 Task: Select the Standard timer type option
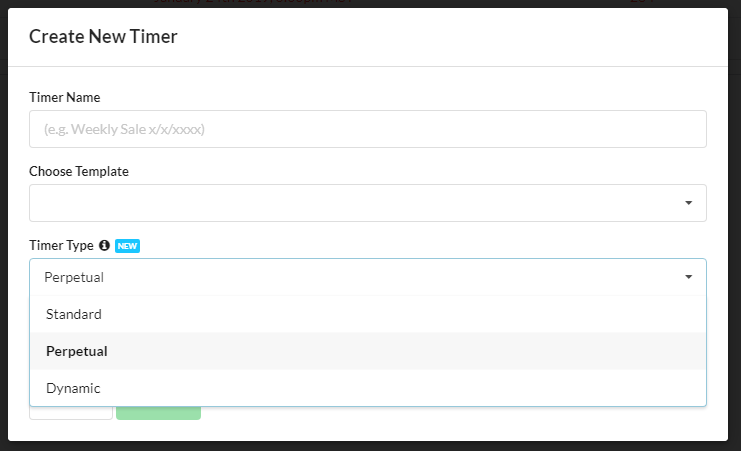pos(74,314)
